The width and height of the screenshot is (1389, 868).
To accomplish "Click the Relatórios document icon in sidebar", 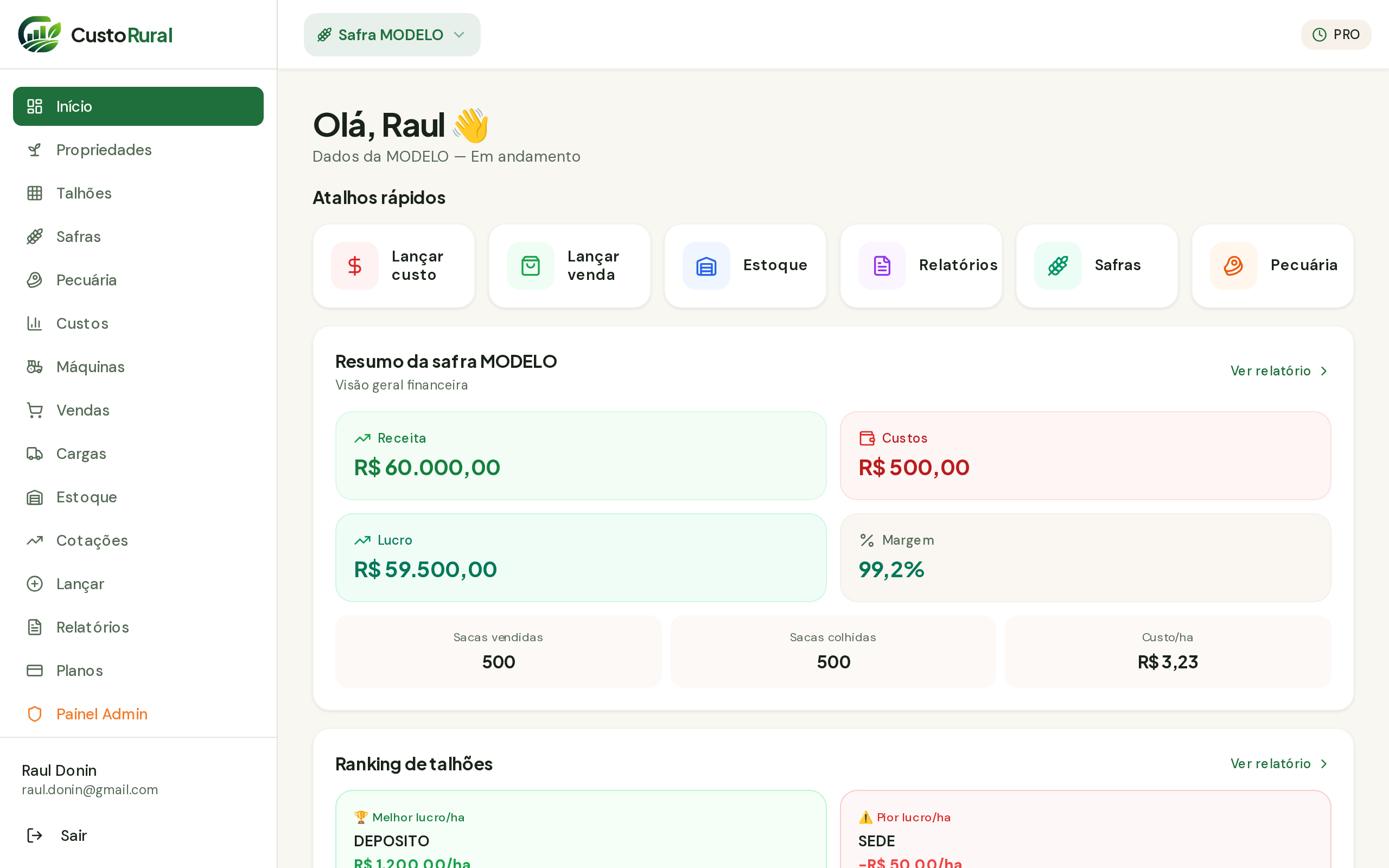I will (34, 627).
